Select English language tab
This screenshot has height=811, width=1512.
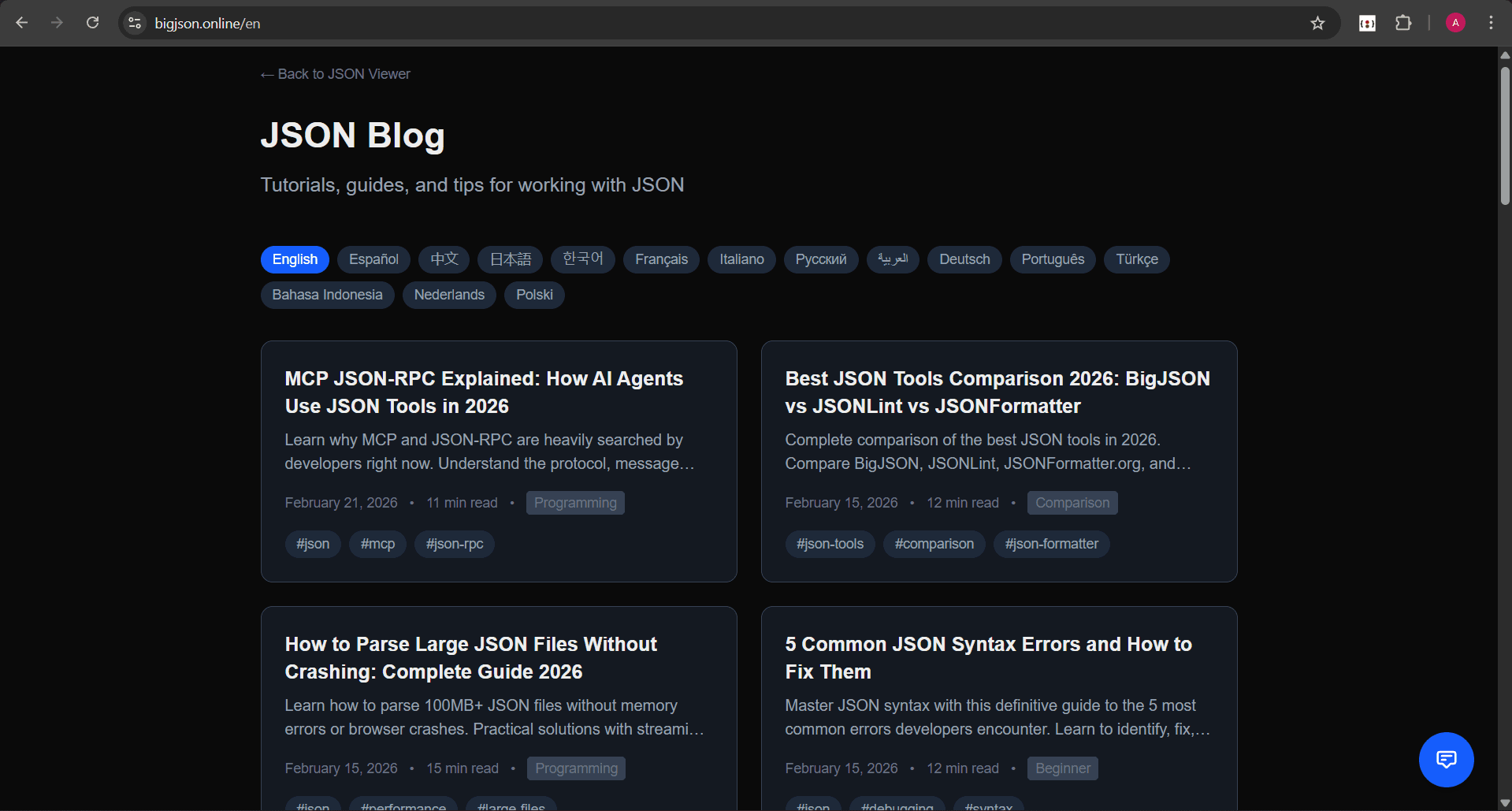(x=295, y=259)
